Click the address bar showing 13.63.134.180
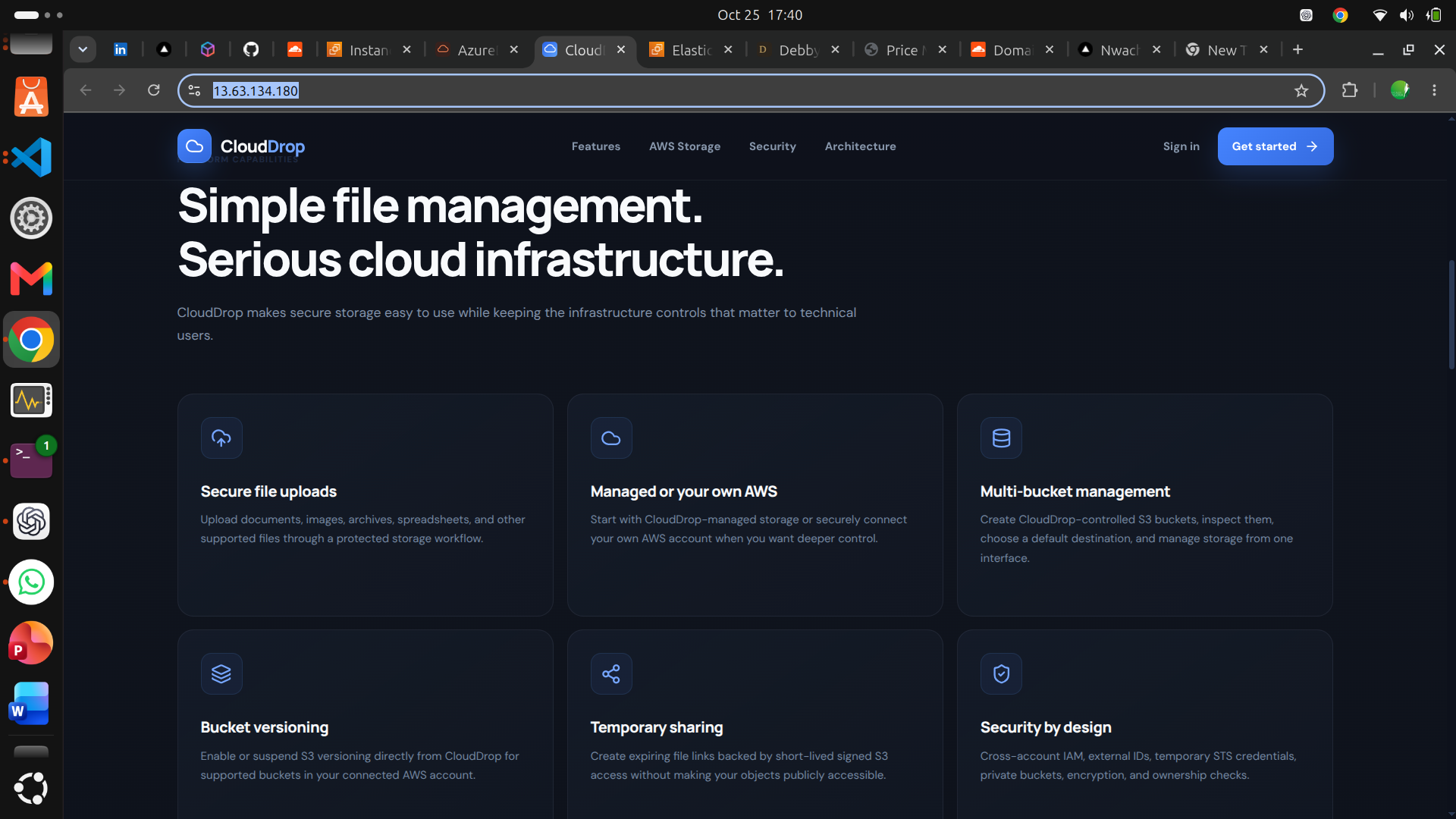This screenshot has width=1456, height=819. click(751, 90)
